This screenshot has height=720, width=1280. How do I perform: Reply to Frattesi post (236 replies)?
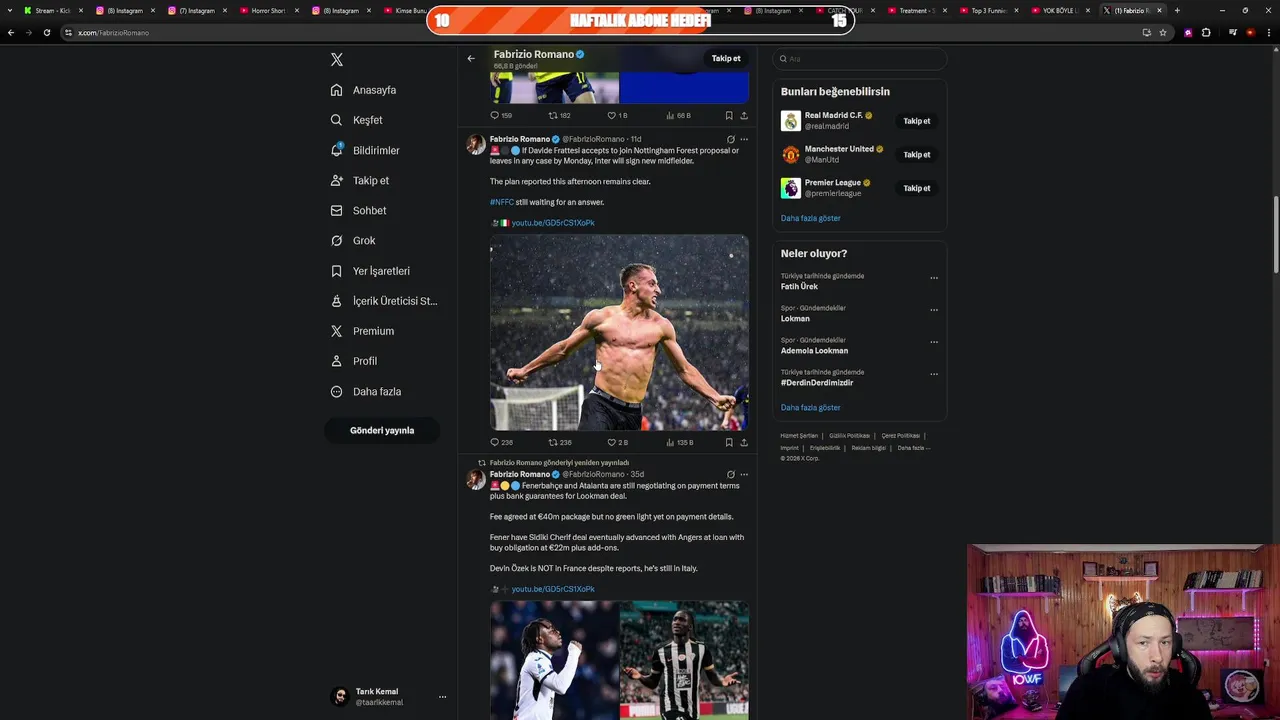click(x=501, y=442)
